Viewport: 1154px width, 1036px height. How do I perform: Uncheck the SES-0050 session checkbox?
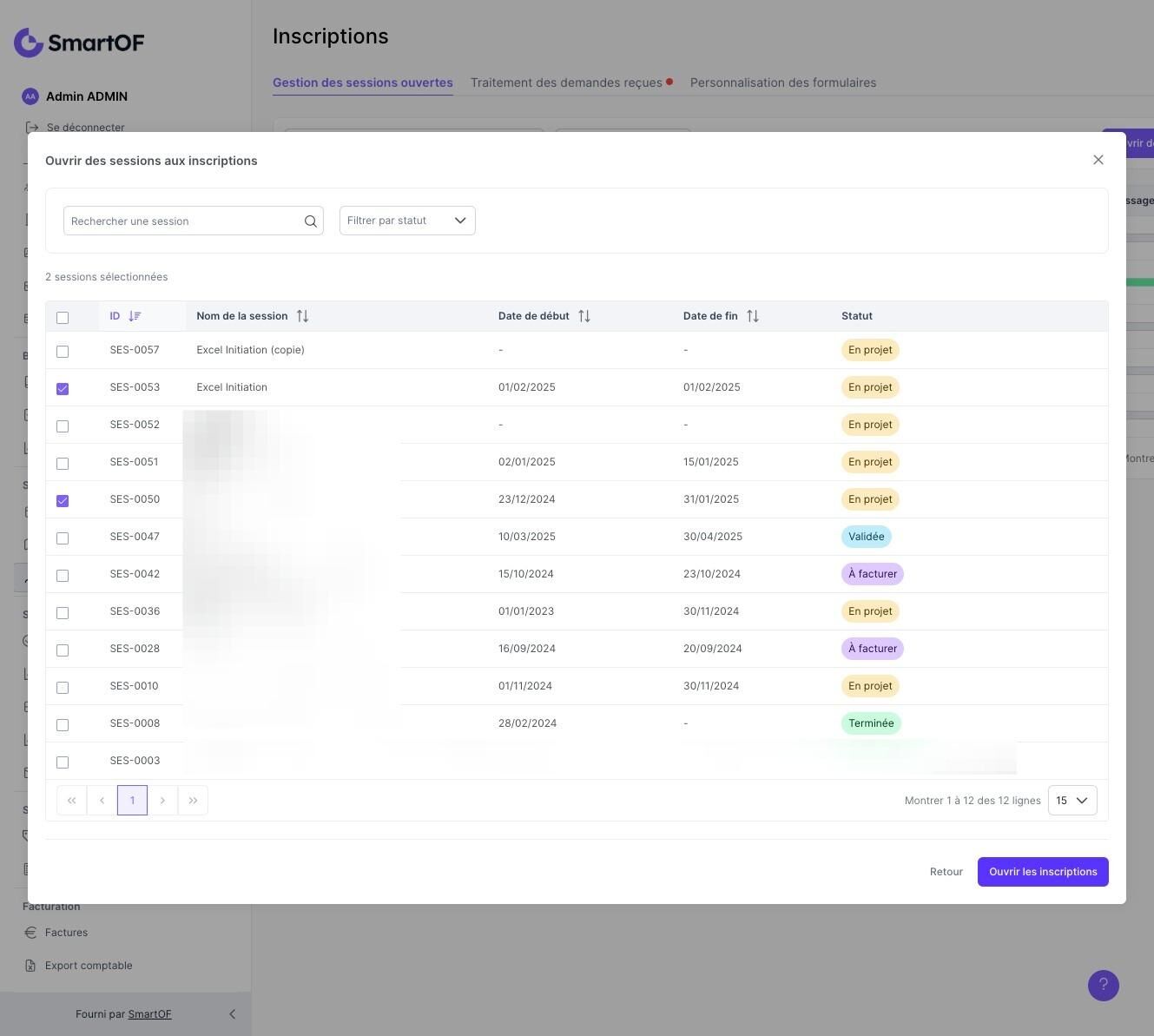pos(63,501)
